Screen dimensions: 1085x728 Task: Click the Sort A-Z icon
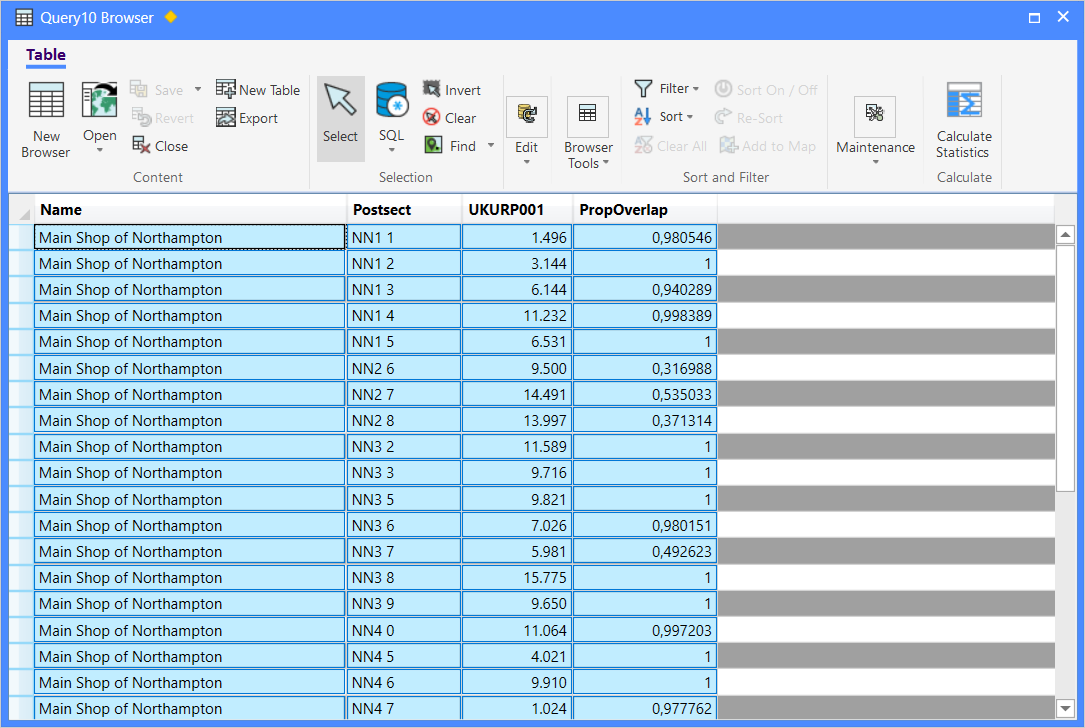pyautogui.click(x=642, y=116)
